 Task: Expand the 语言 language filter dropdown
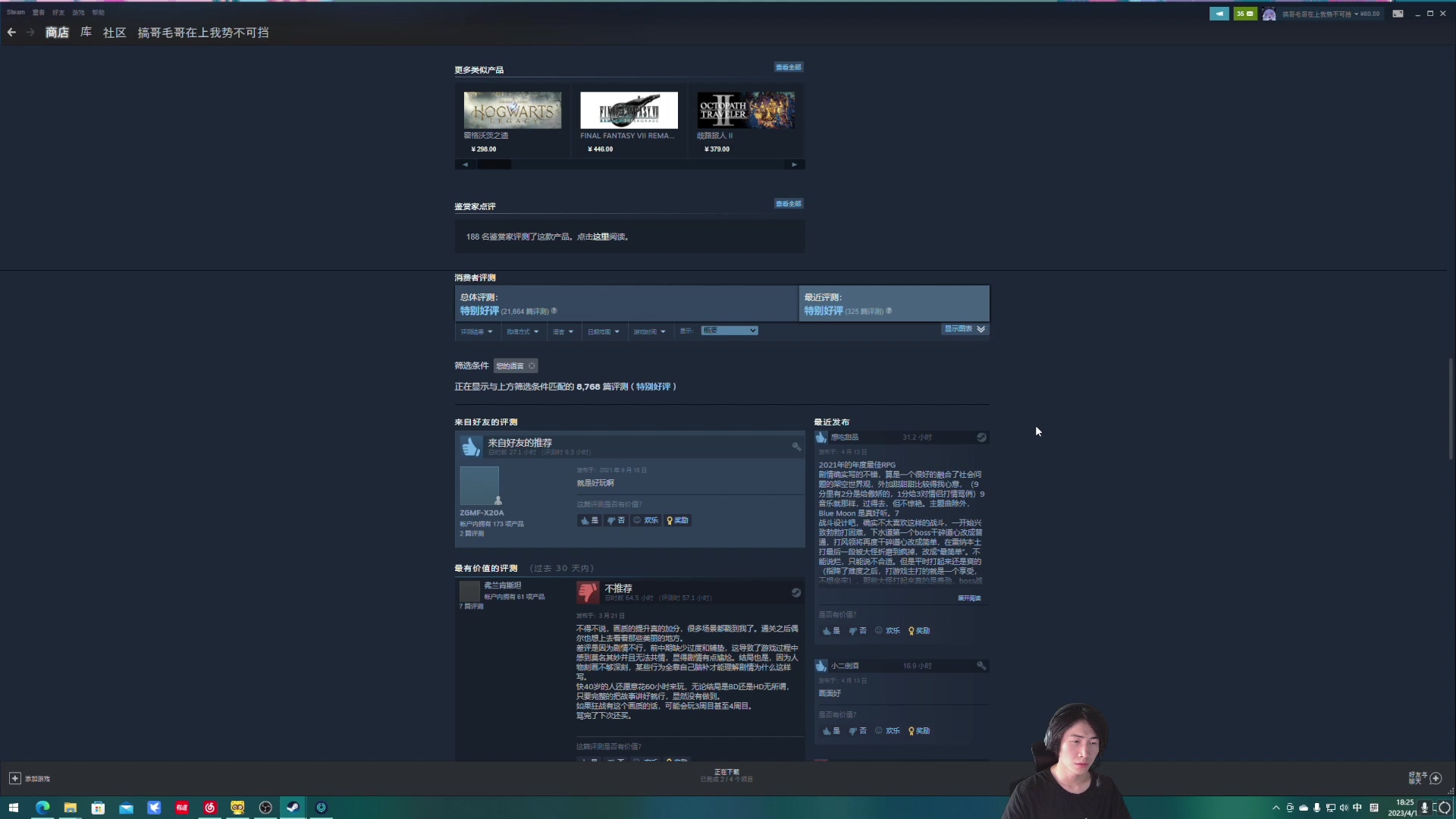coord(563,332)
